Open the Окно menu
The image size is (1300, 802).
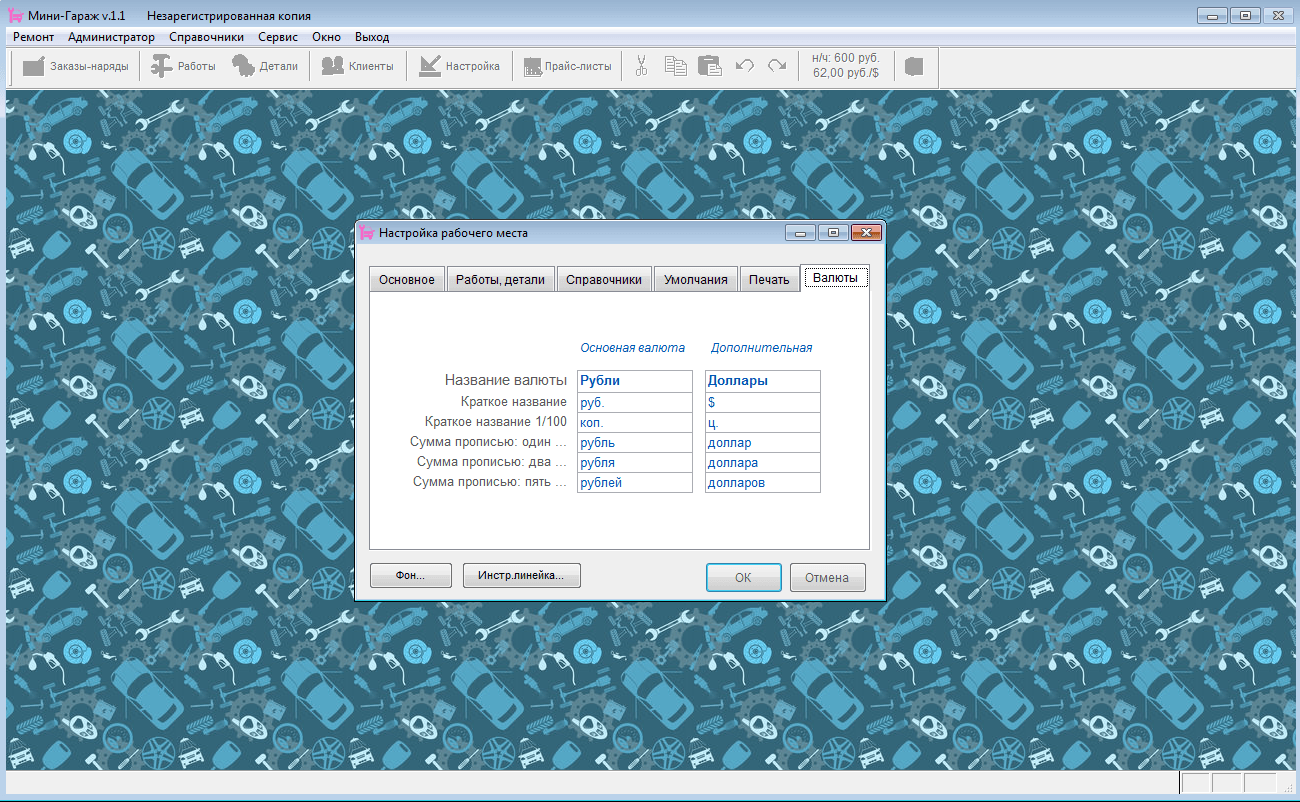click(326, 37)
